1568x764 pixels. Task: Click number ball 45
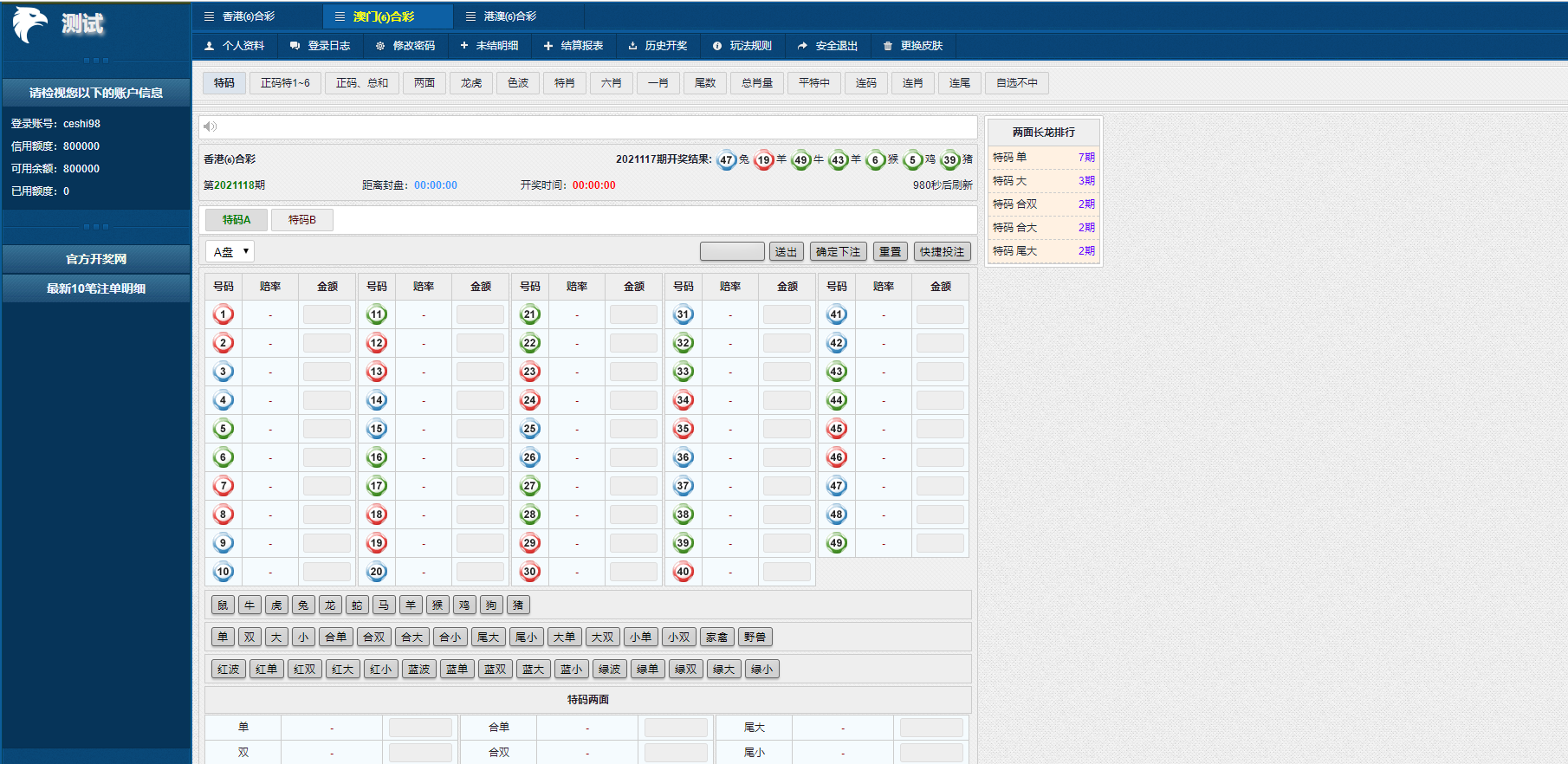click(837, 429)
